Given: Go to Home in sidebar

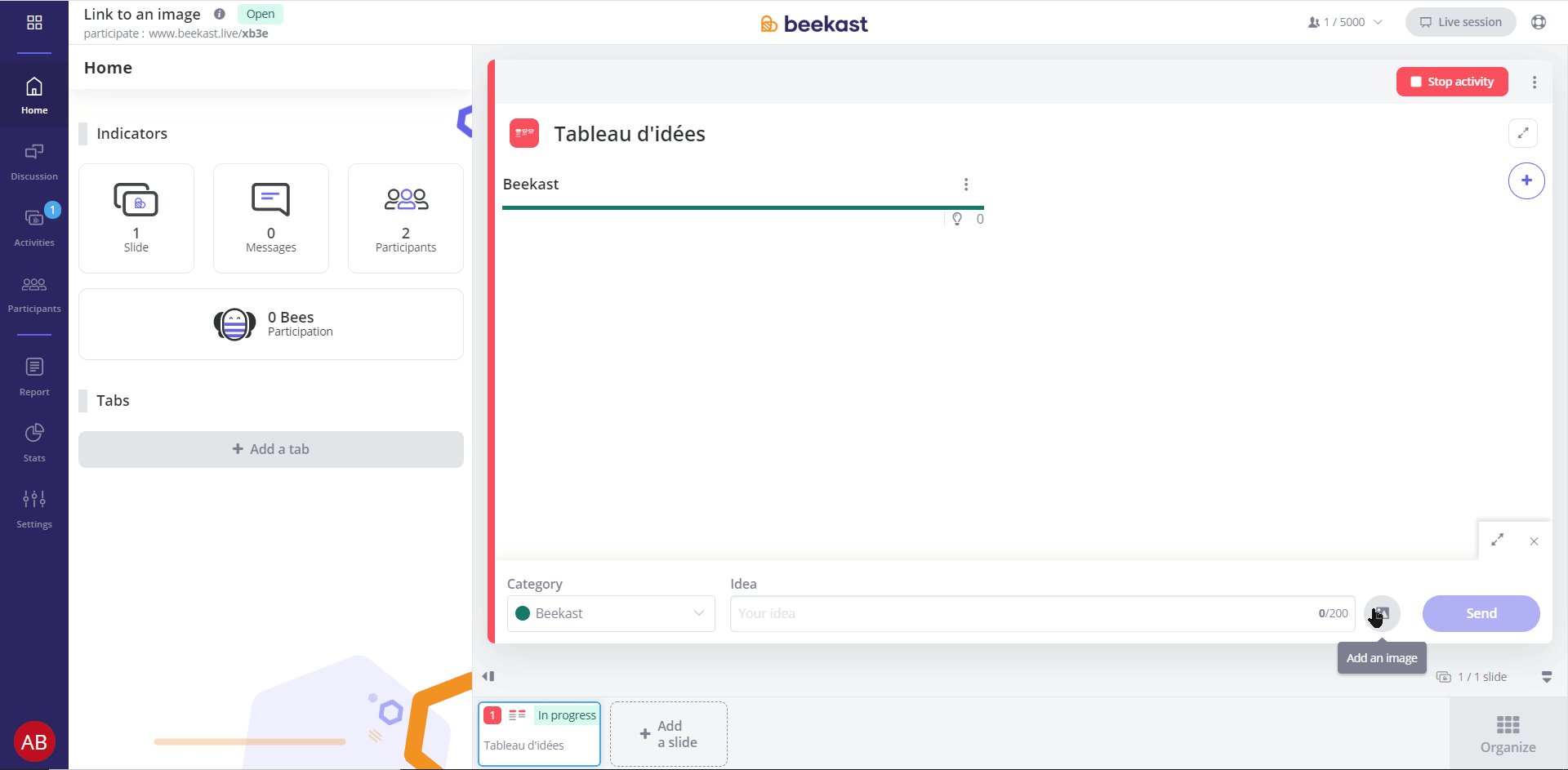Looking at the screenshot, I should coord(34,96).
